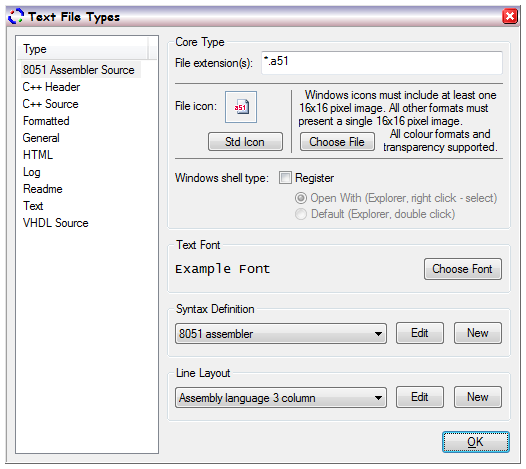This screenshot has width=526, height=469.
Task: Close the Text File Types dialog
Action: pyautogui.click(x=509, y=16)
